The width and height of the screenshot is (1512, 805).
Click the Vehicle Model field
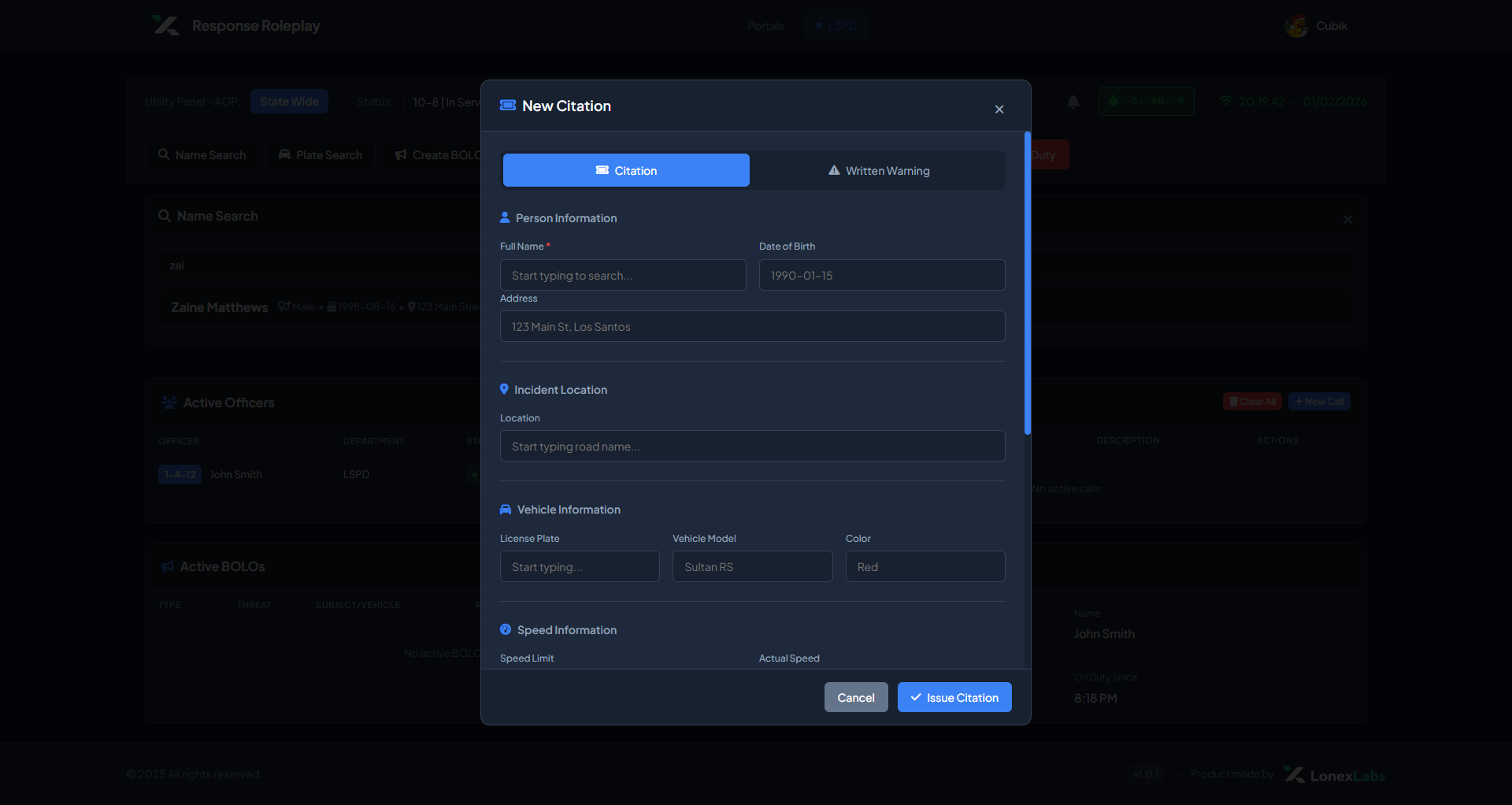752,567
